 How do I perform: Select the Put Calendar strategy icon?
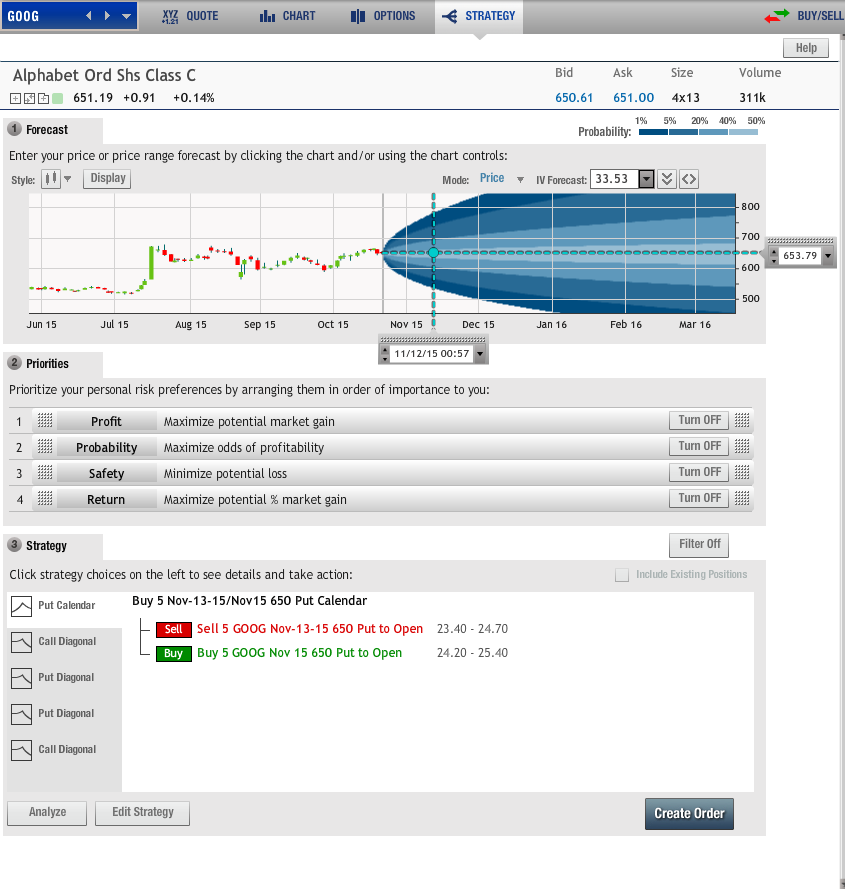[21, 606]
